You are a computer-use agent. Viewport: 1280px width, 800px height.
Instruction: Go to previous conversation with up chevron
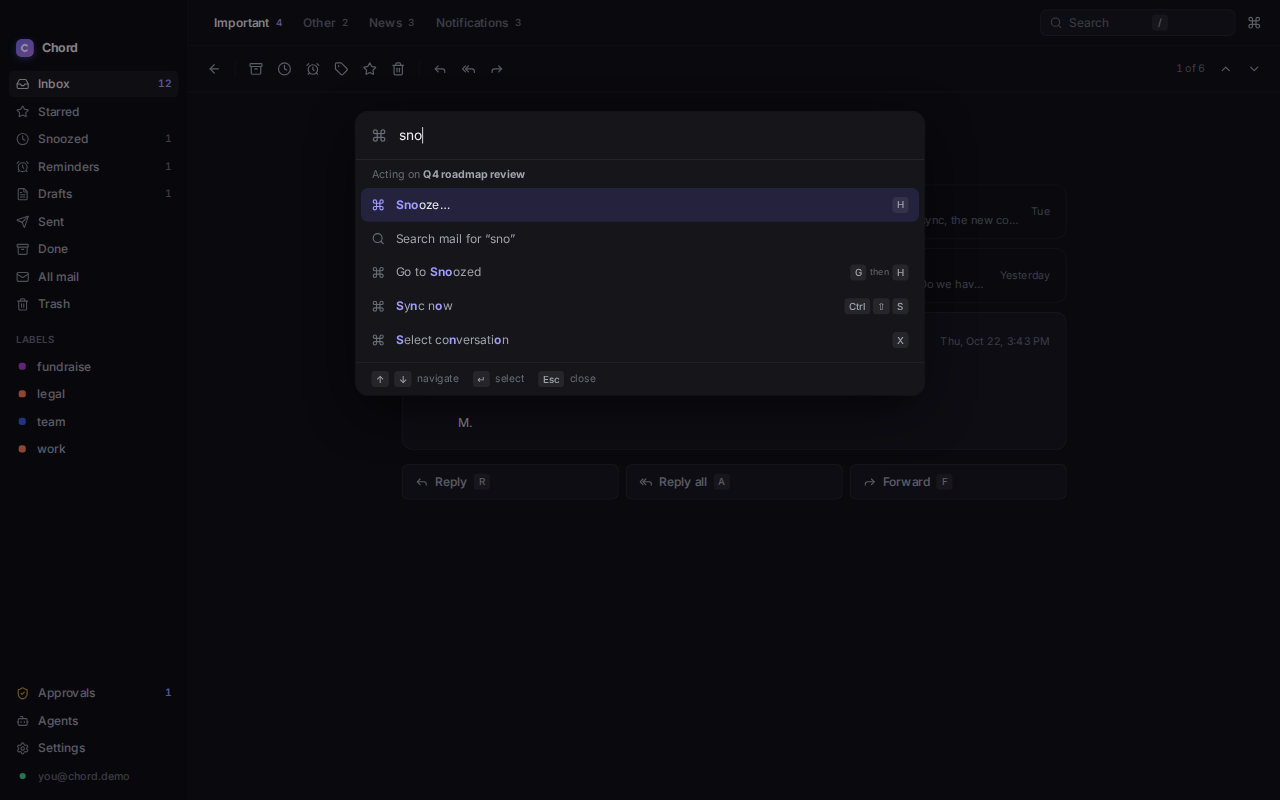[1226, 69]
